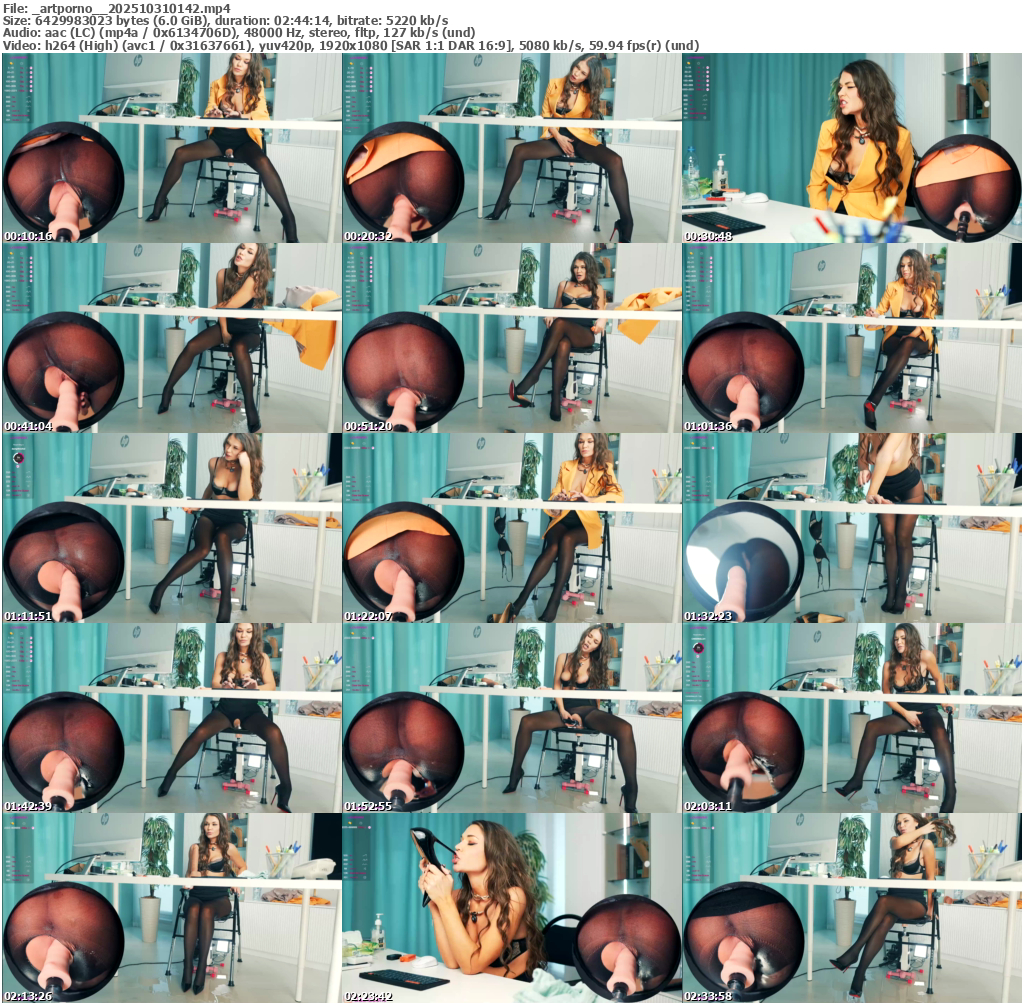Choose the thumbnail at 01:42:39

tap(172, 718)
